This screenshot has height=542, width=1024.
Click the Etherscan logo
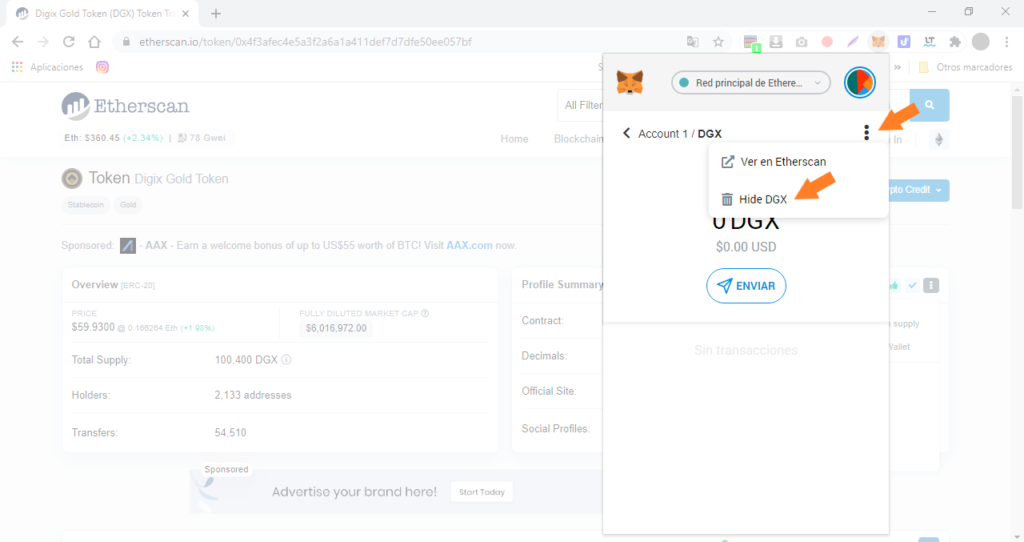125,106
